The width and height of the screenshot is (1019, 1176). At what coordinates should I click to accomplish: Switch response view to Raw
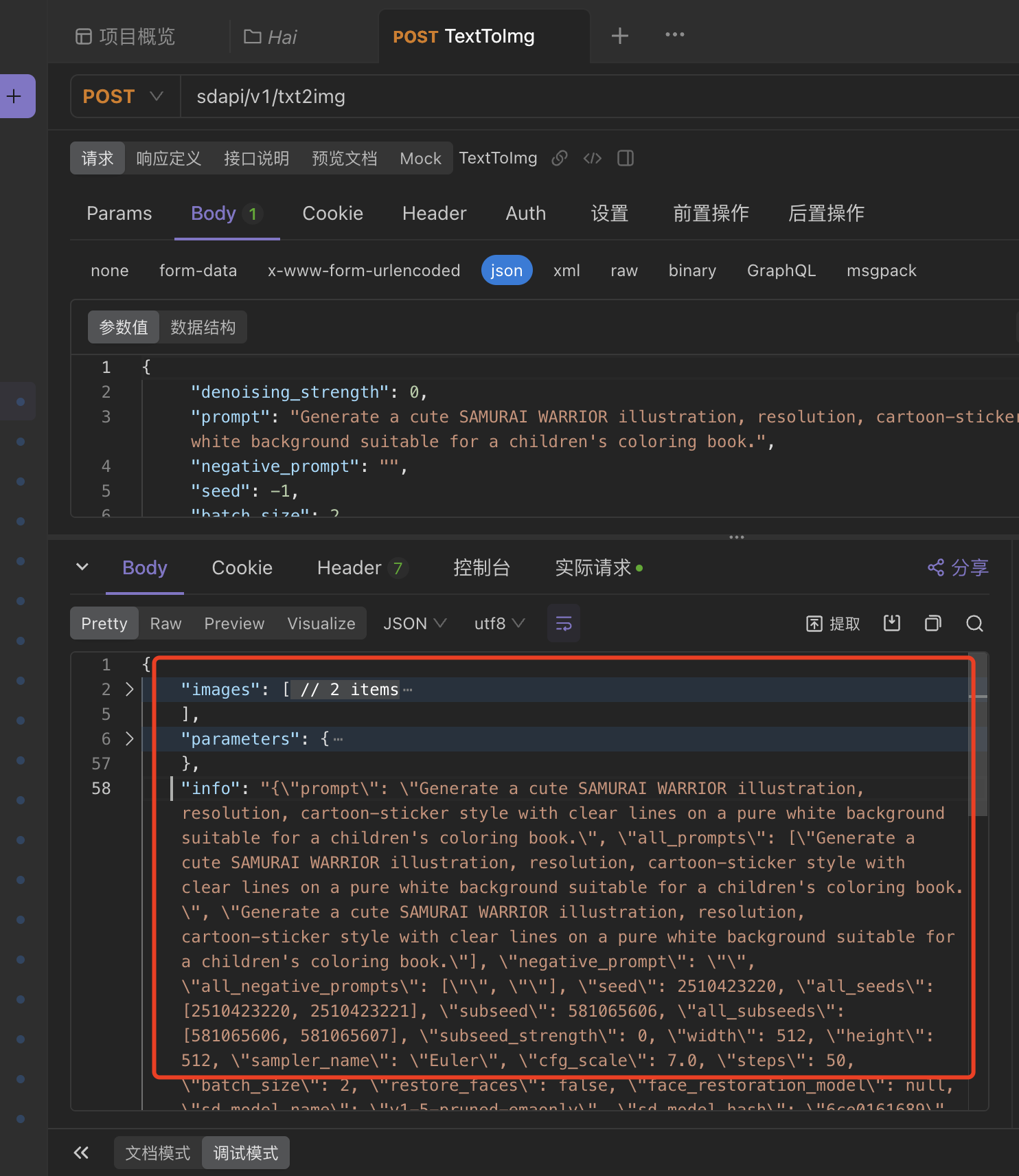165,623
